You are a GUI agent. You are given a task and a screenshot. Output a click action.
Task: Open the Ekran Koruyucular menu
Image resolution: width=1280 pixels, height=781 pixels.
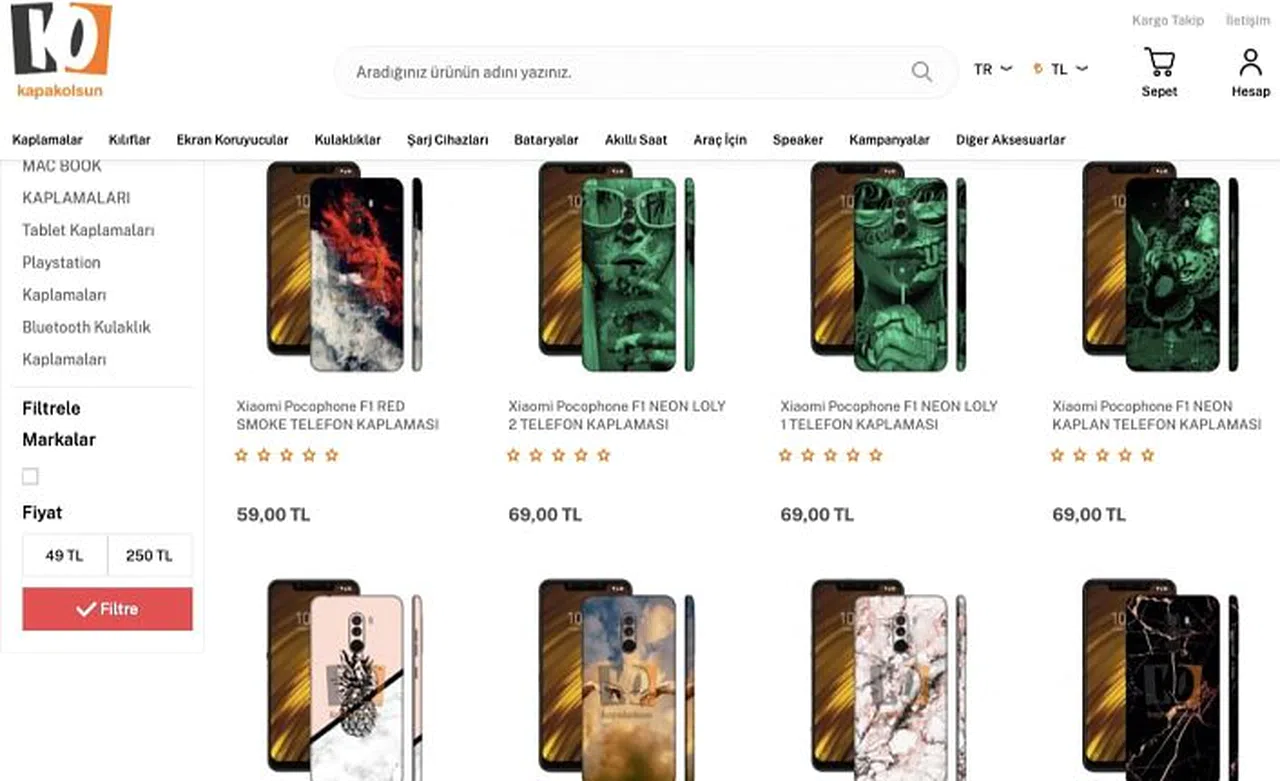click(x=232, y=140)
